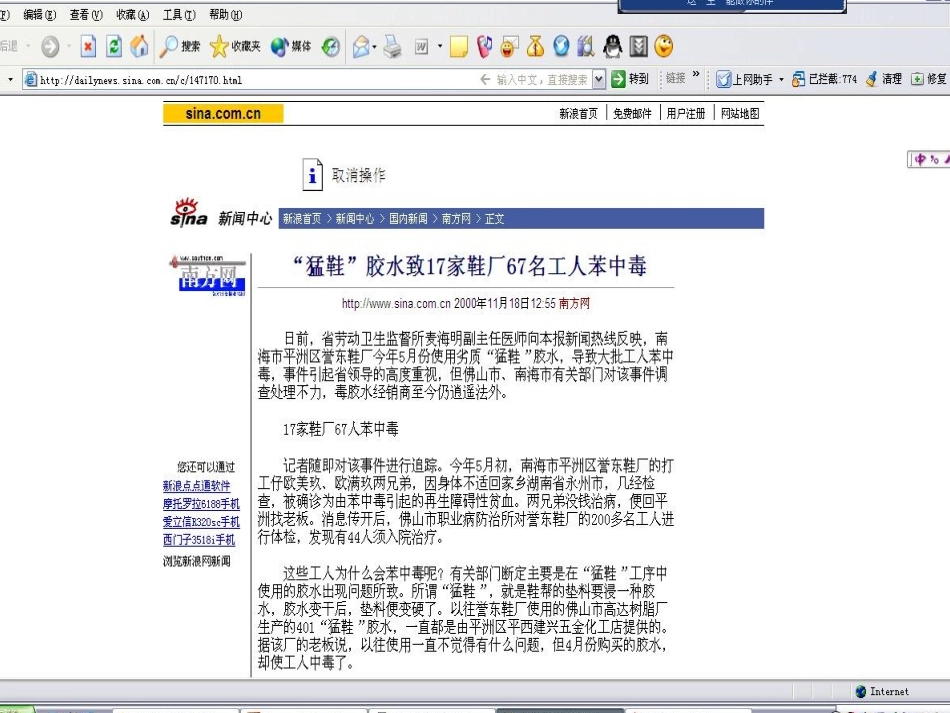
Task: Expand the Links (链接) chevron
Action: tap(696, 75)
